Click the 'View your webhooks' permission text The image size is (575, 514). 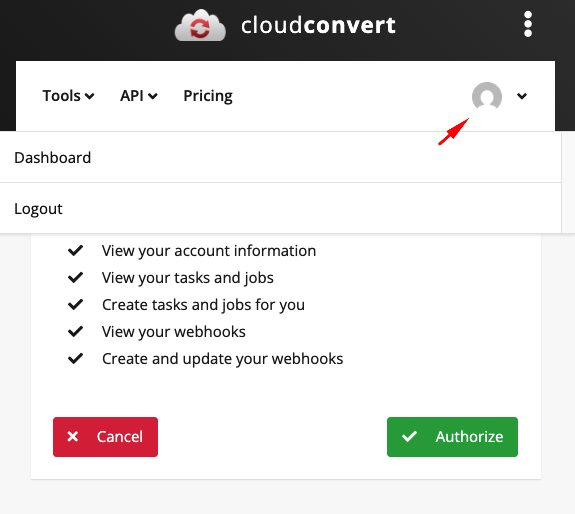point(174,332)
